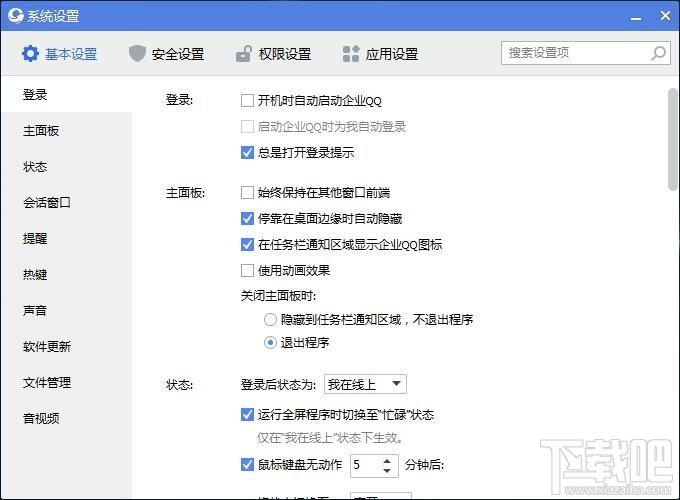Select 软件更新 in the sidebar
Screen dimensions: 680x500
coord(66,346)
